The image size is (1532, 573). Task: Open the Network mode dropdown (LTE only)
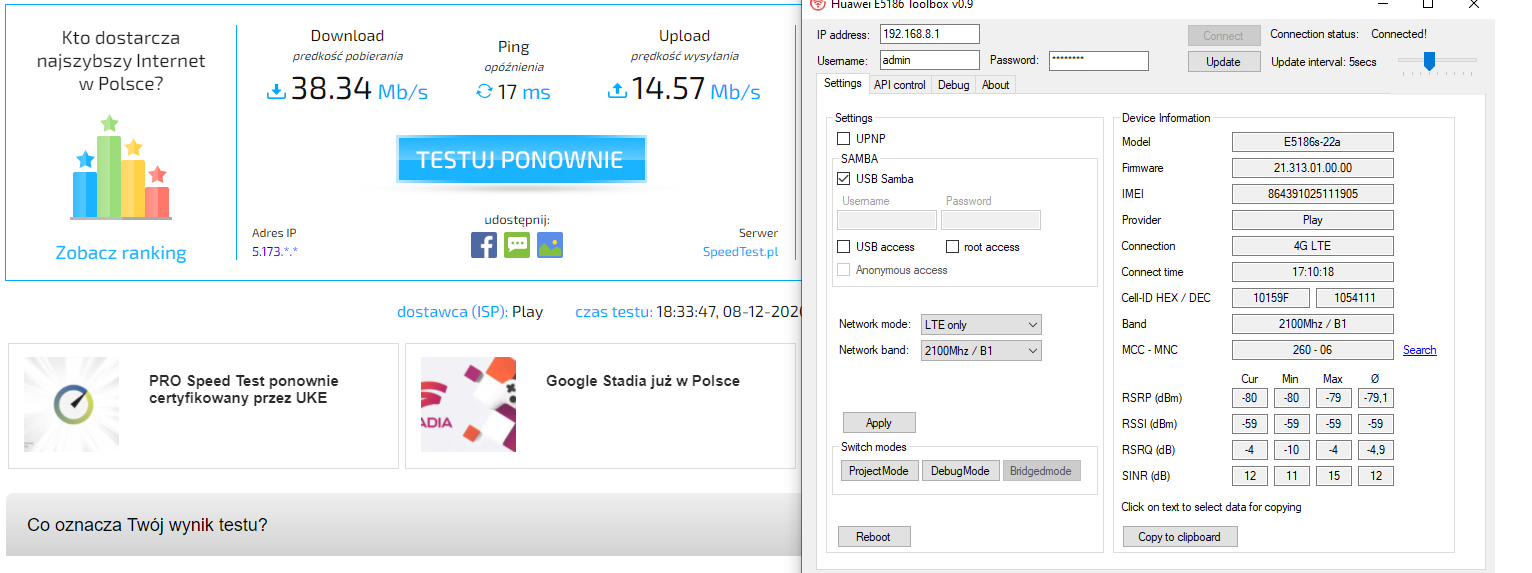(x=981, y=324)
